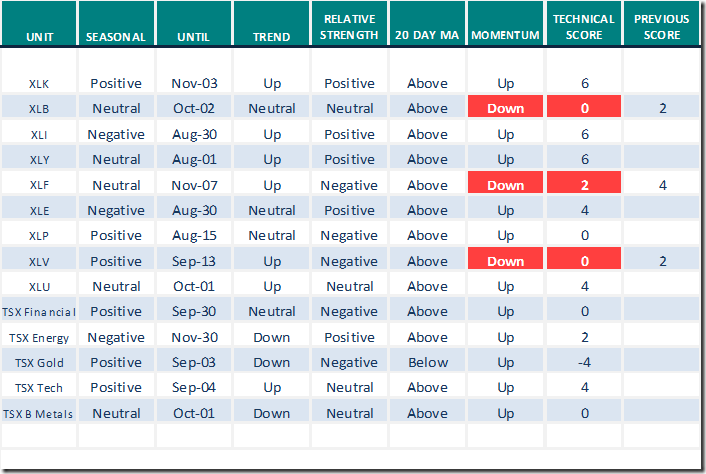The height and width of the screenshot is (474, 706).
Task: Select the Nov-30 date for TSX Energy
Action: point(193,337)
